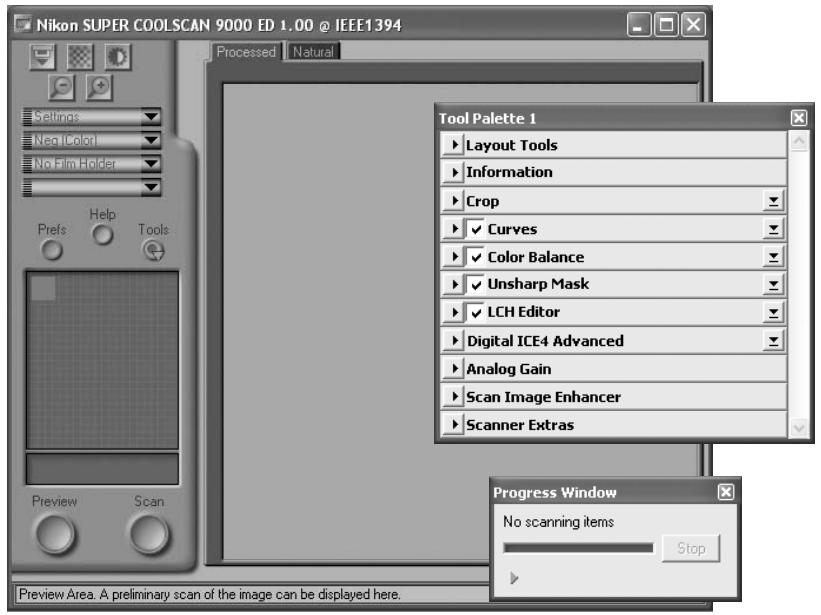Click the Tools button icon

tap(153, 251)
